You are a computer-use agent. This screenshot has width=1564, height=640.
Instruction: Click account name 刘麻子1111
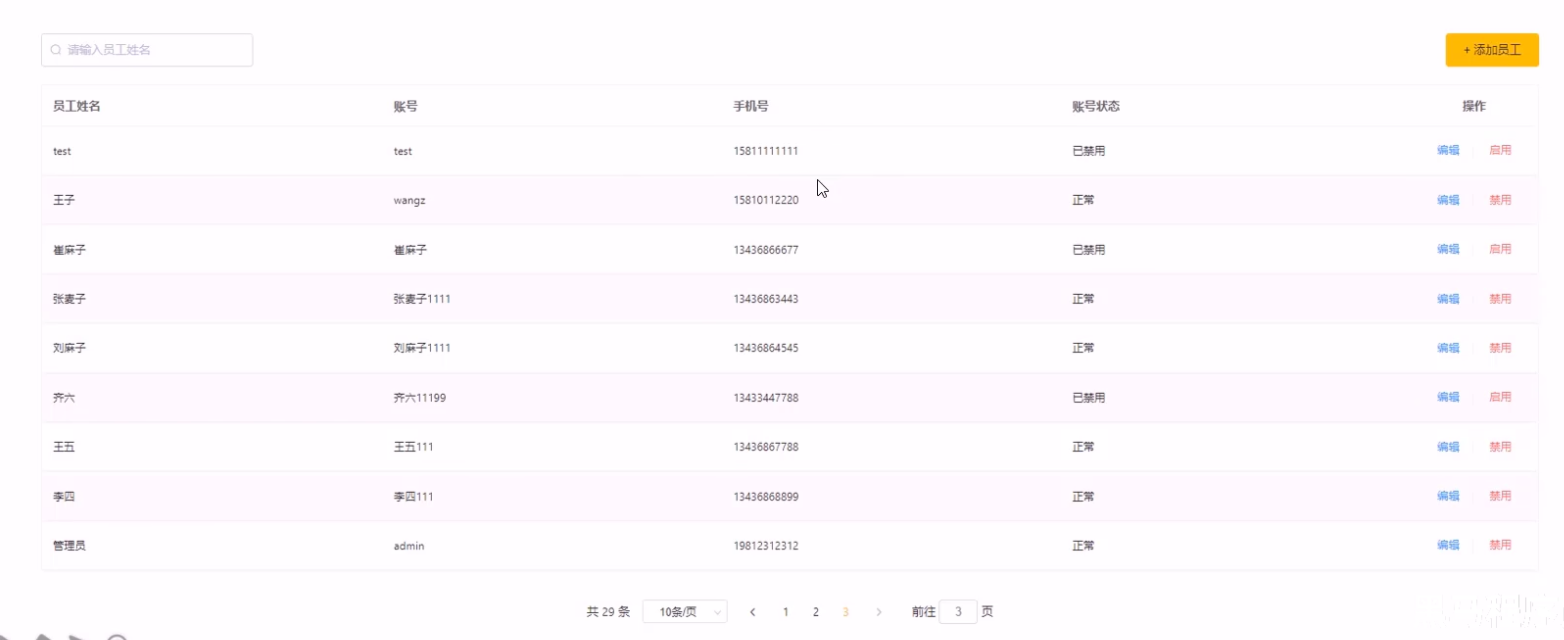click(x=422, y=348)
